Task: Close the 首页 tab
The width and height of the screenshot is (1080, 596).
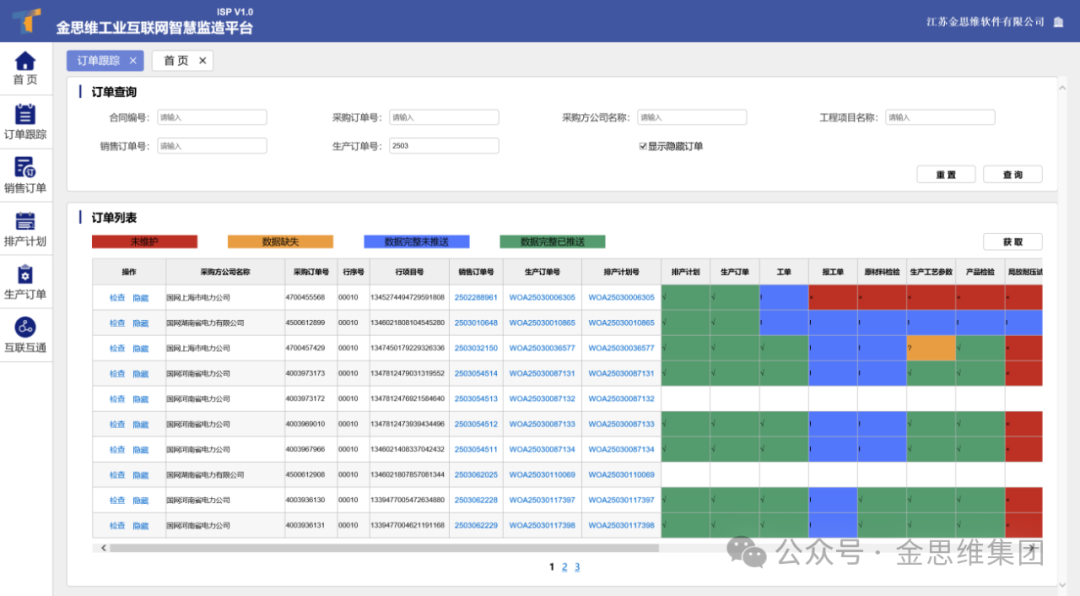Action: pos(202,61)
